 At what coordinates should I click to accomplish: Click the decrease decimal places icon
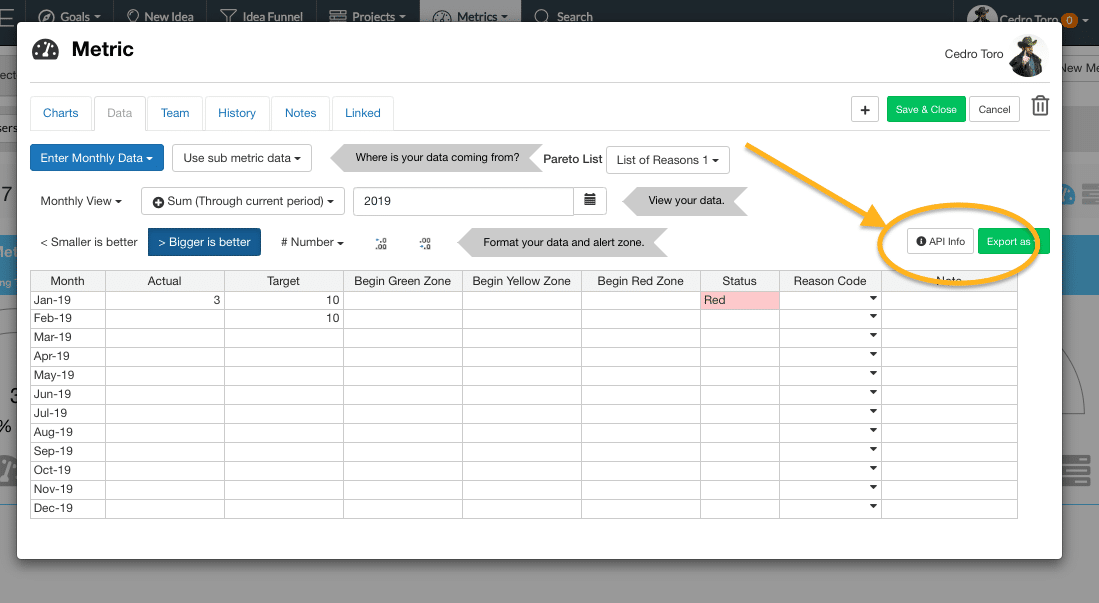click(x=425, y=243)
